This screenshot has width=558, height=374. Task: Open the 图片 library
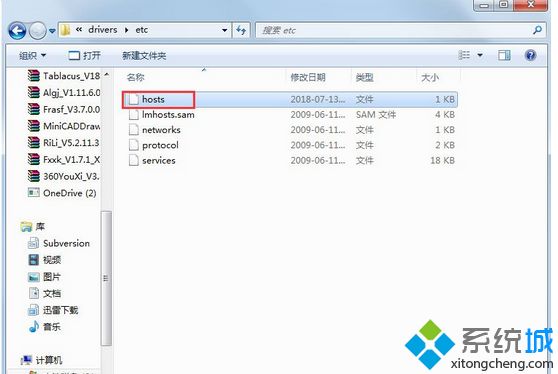coord(52,276)
